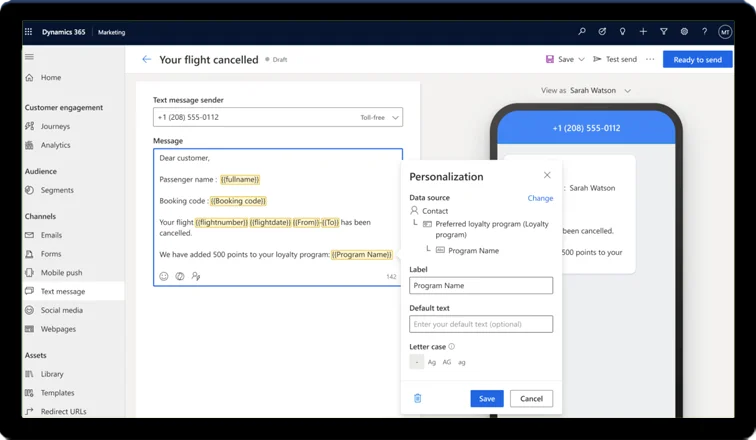Screen dimensions: 756x440
Task: Select the 'AG' uppercase letter case option
Action: click(447, 362)
